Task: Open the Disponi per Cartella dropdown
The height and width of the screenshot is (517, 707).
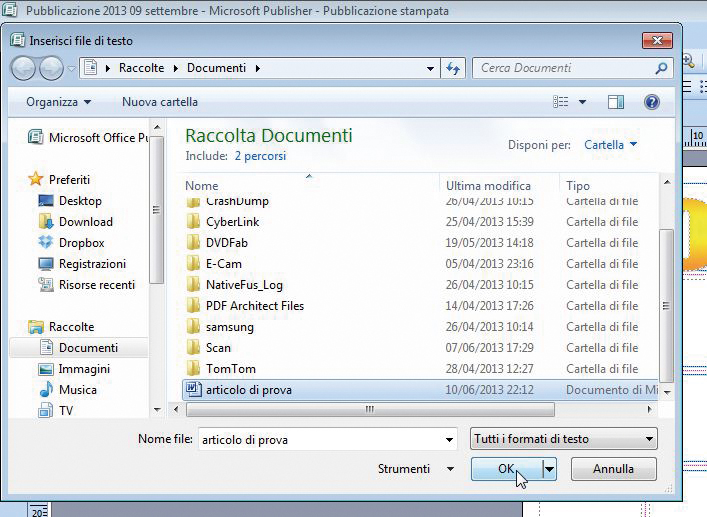Action: point(611,145)
